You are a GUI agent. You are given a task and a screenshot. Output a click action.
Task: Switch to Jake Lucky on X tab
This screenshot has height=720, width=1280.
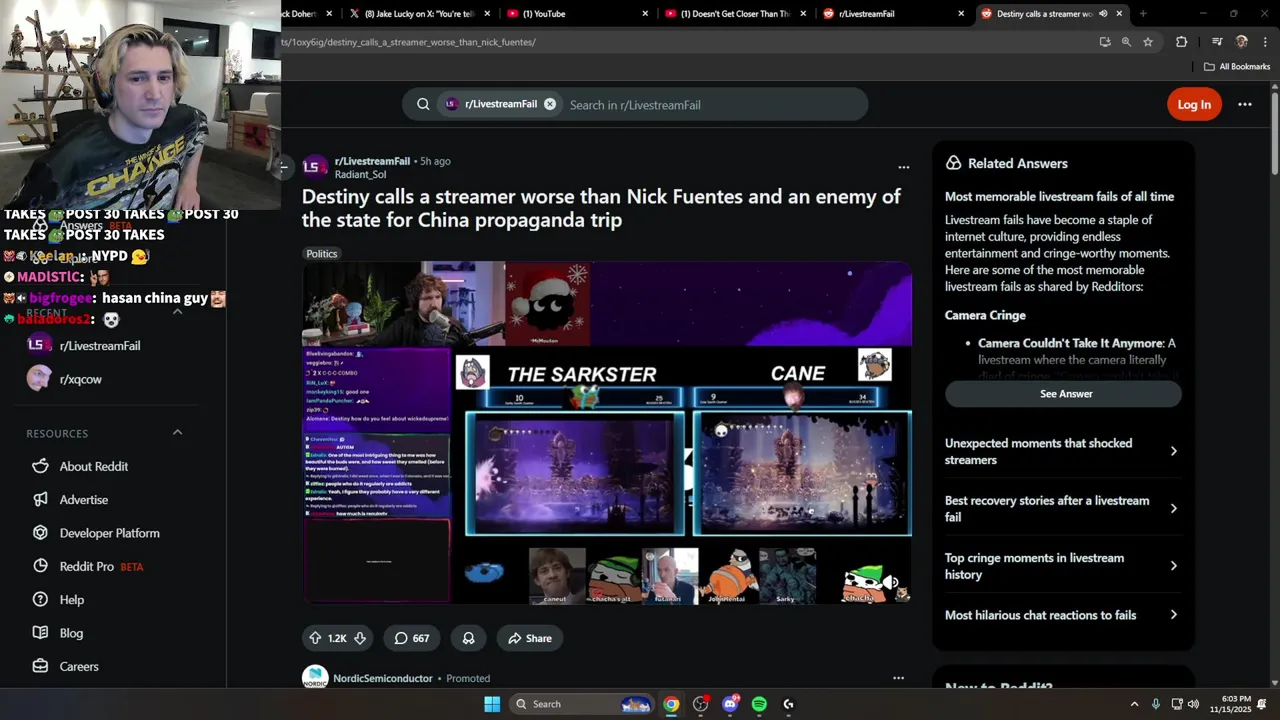tap(420, 14)
